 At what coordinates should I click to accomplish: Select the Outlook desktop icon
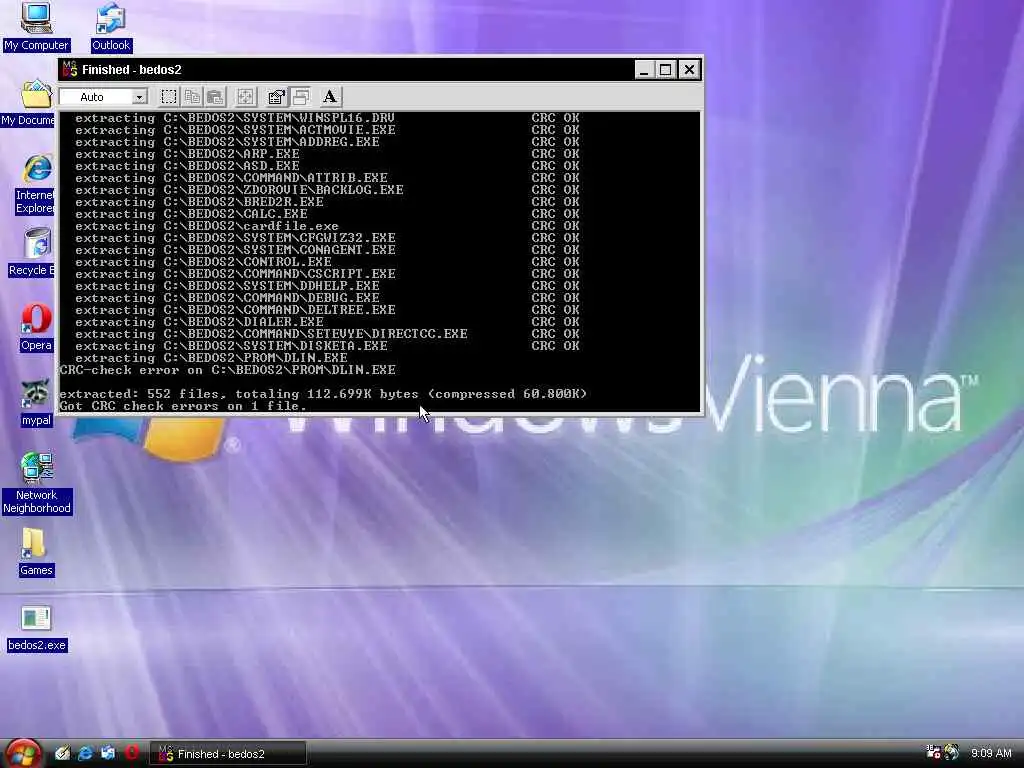pos(111,27)
